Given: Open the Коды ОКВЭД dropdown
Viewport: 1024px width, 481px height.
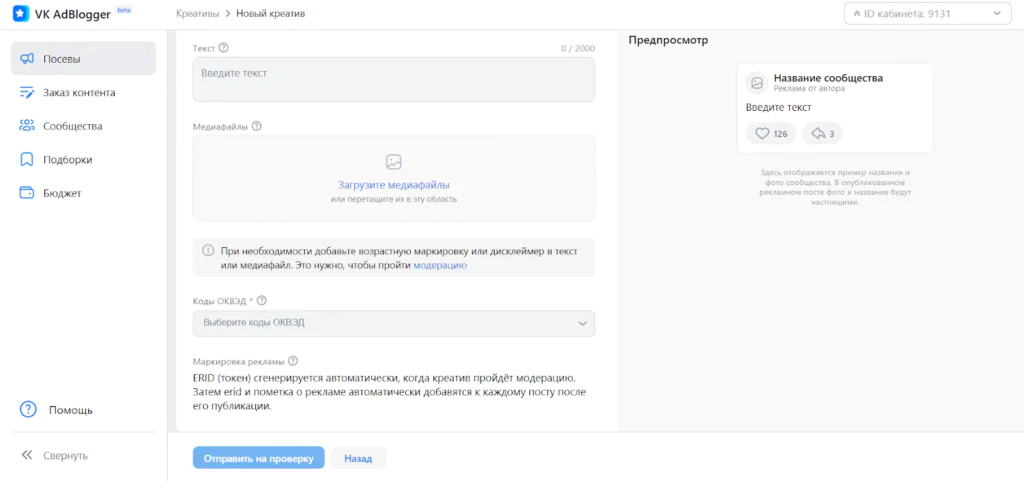Looking at the screenshot, I should (x=394, y=323).
